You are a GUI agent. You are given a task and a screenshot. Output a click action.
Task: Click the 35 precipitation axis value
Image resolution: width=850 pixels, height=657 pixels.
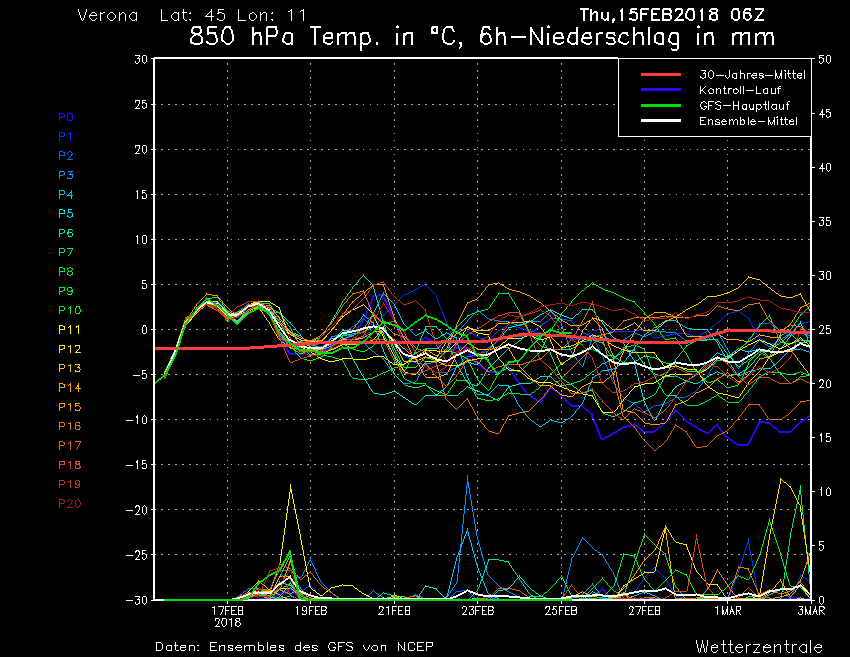point(825,221)
